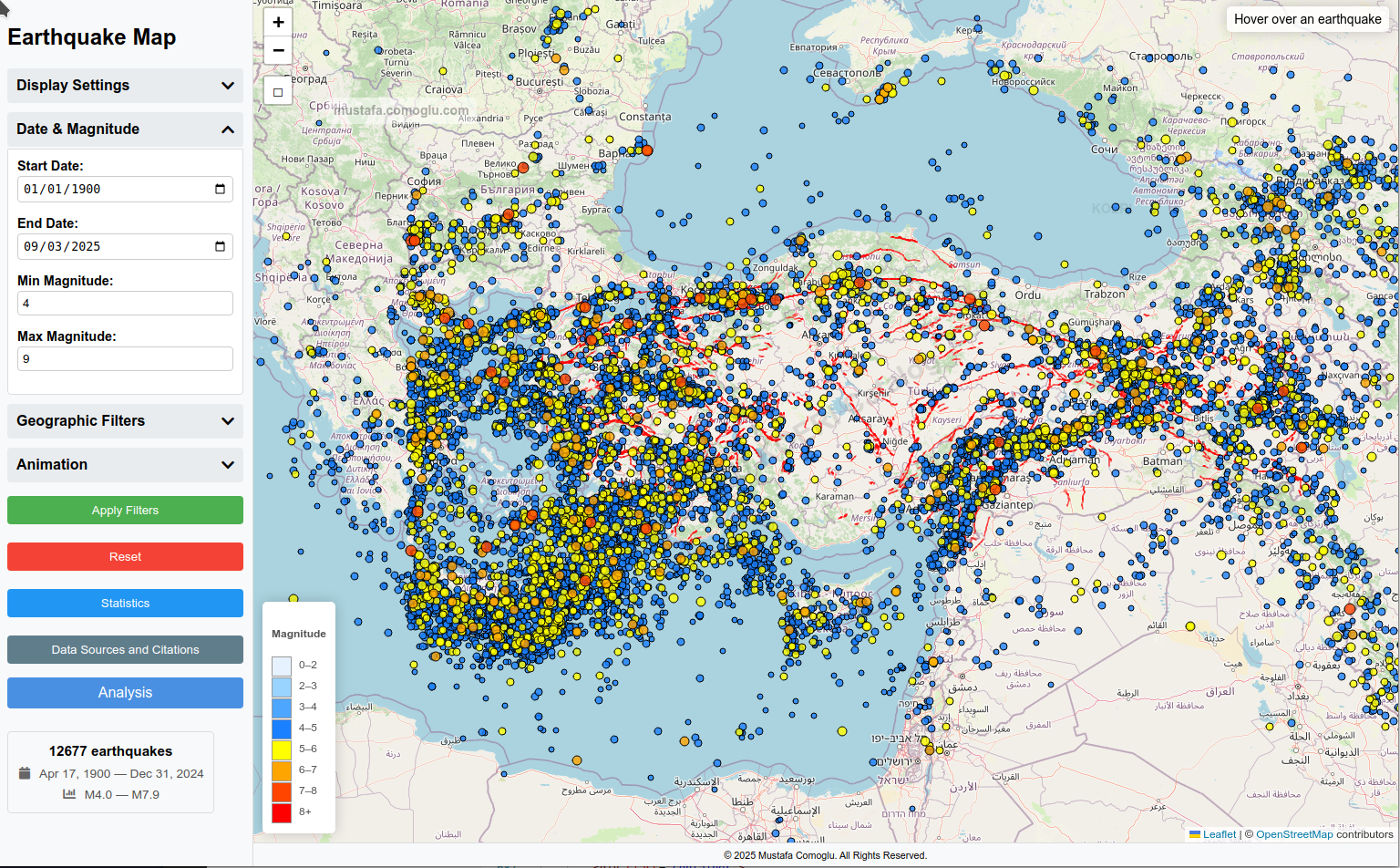Click the Max Magnitude input field
Screen dimensions: 1400x868
125,359
